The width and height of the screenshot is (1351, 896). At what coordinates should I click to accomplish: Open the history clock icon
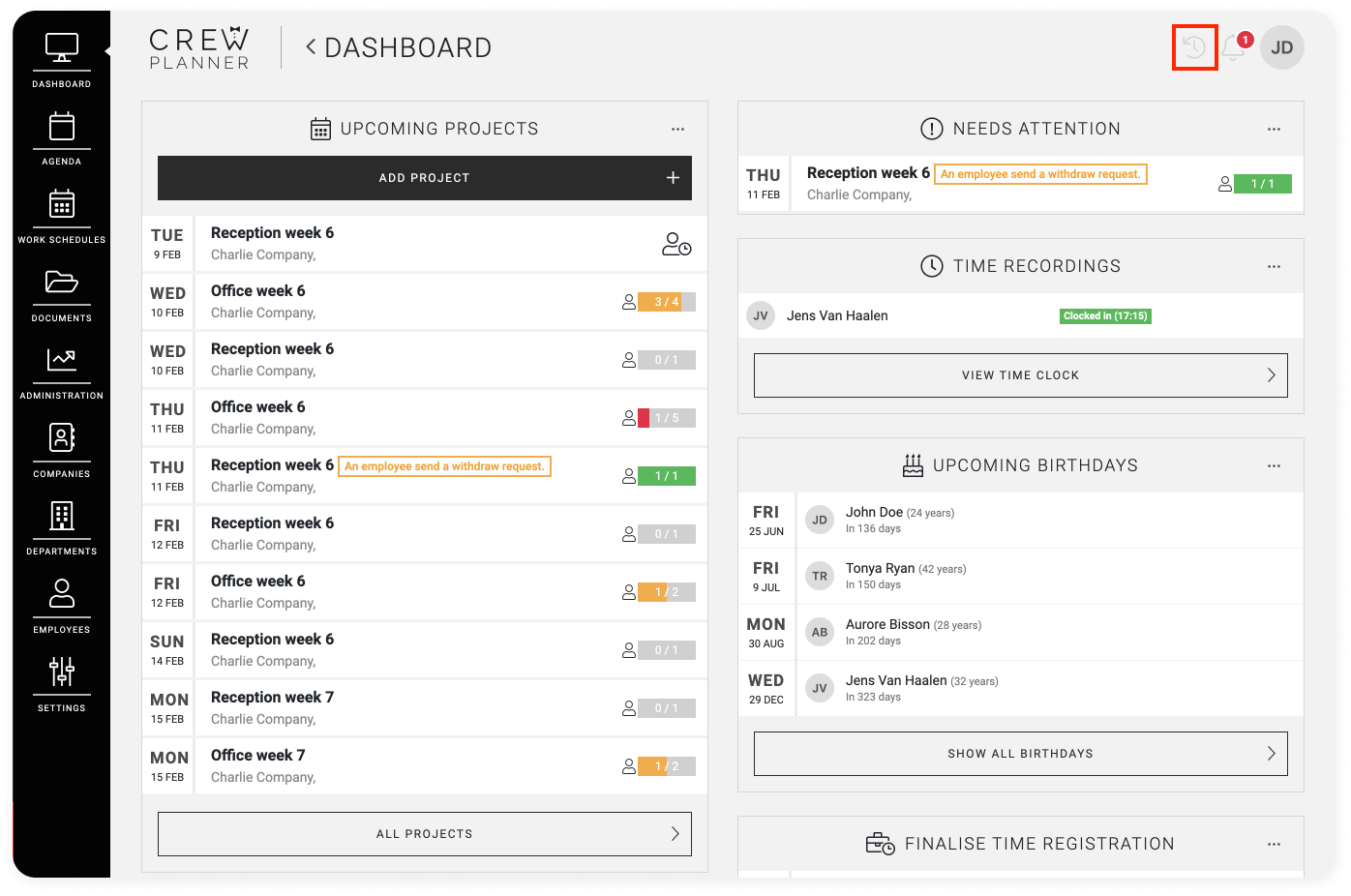[1194, 47]
